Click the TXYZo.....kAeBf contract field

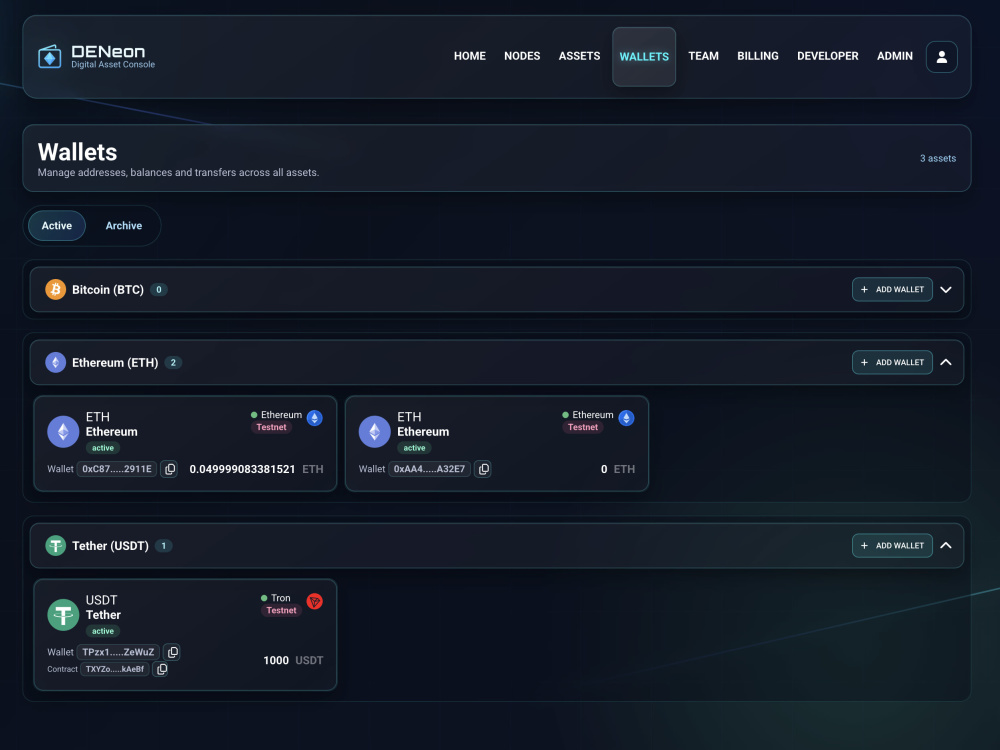115,669
